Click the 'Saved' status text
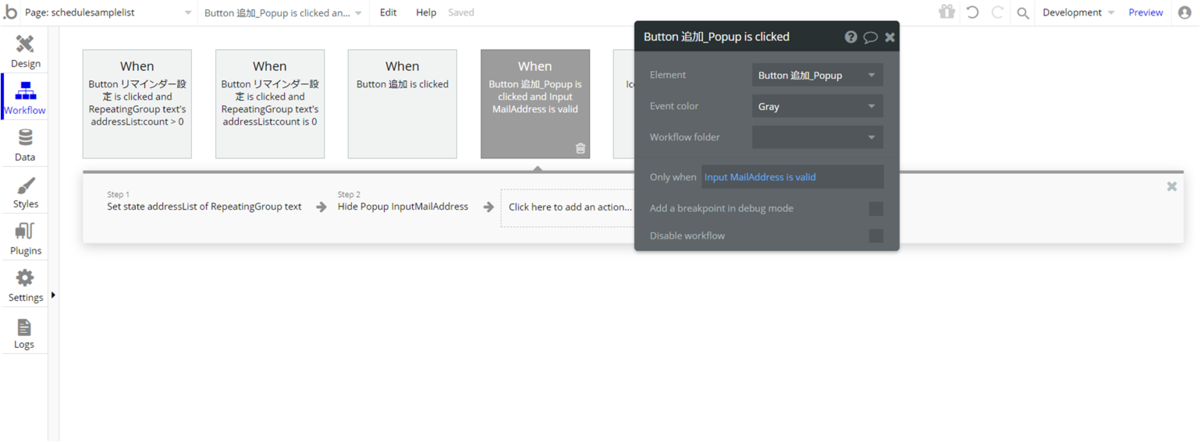The height and width of the screenshot is (442, 1200). point(461,12)
